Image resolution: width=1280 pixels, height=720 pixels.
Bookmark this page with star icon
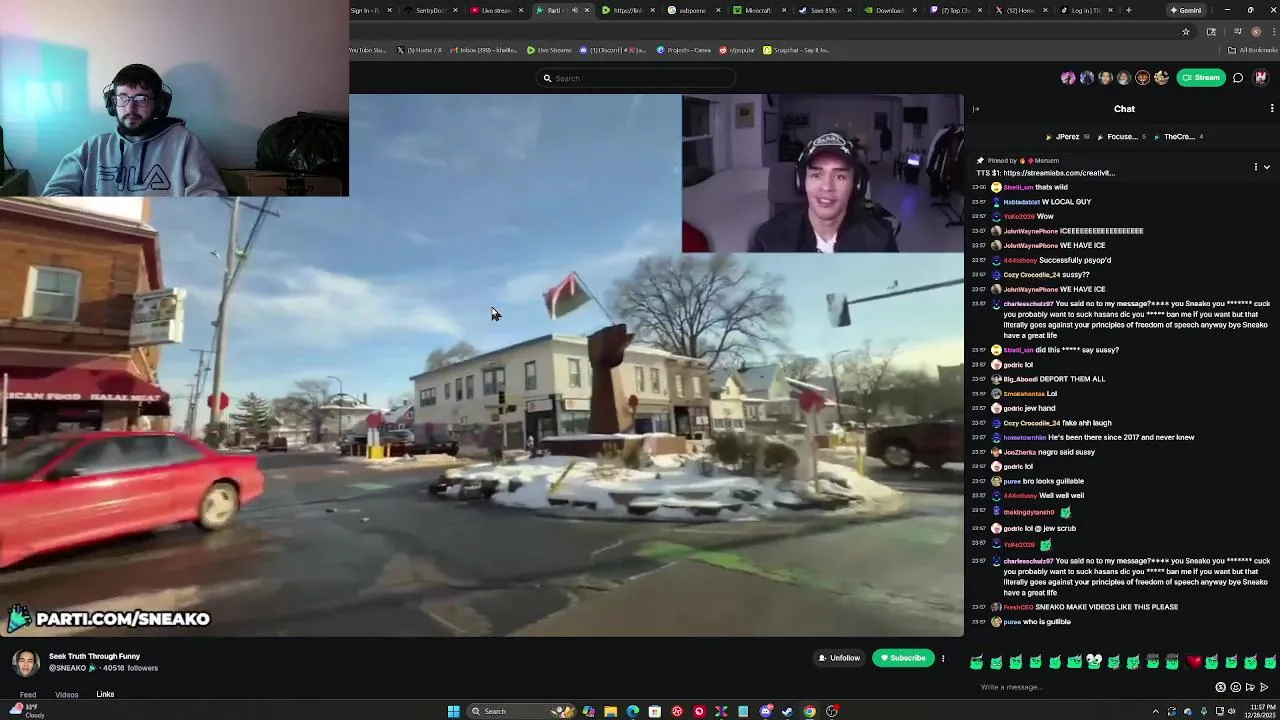[1186, 31]
